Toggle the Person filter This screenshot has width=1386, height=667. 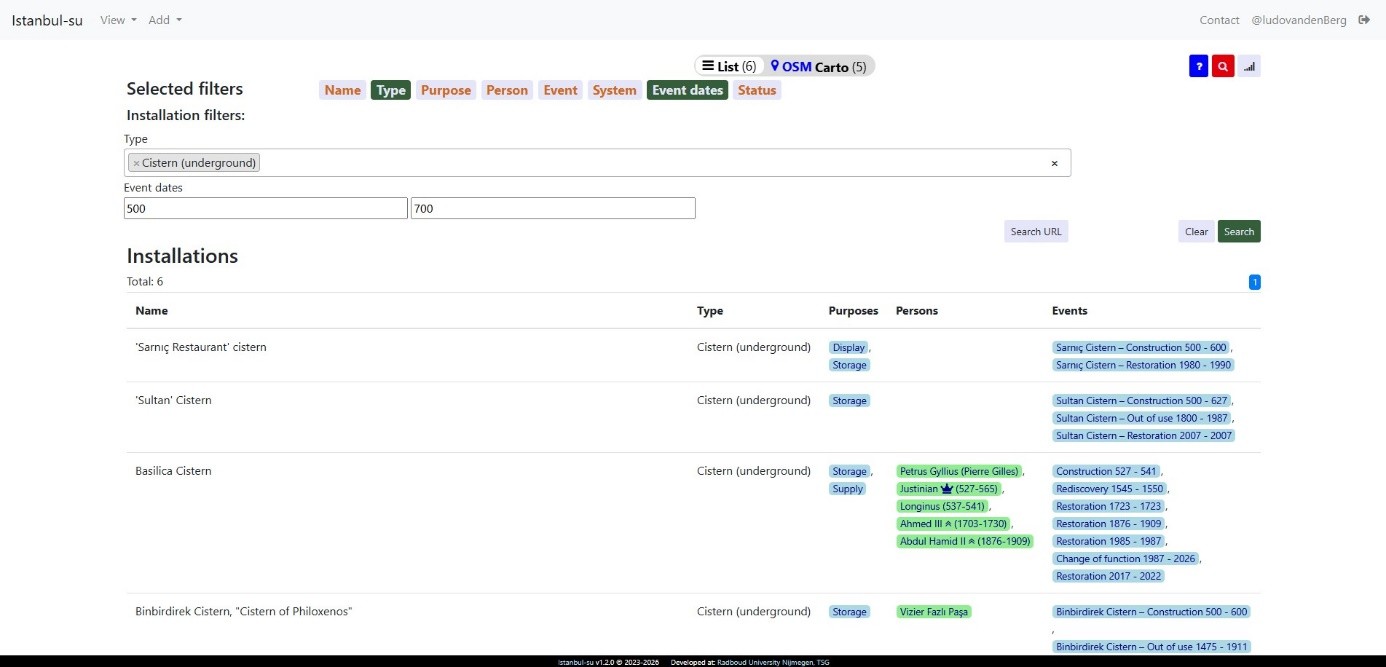click(x=507, y=90)
